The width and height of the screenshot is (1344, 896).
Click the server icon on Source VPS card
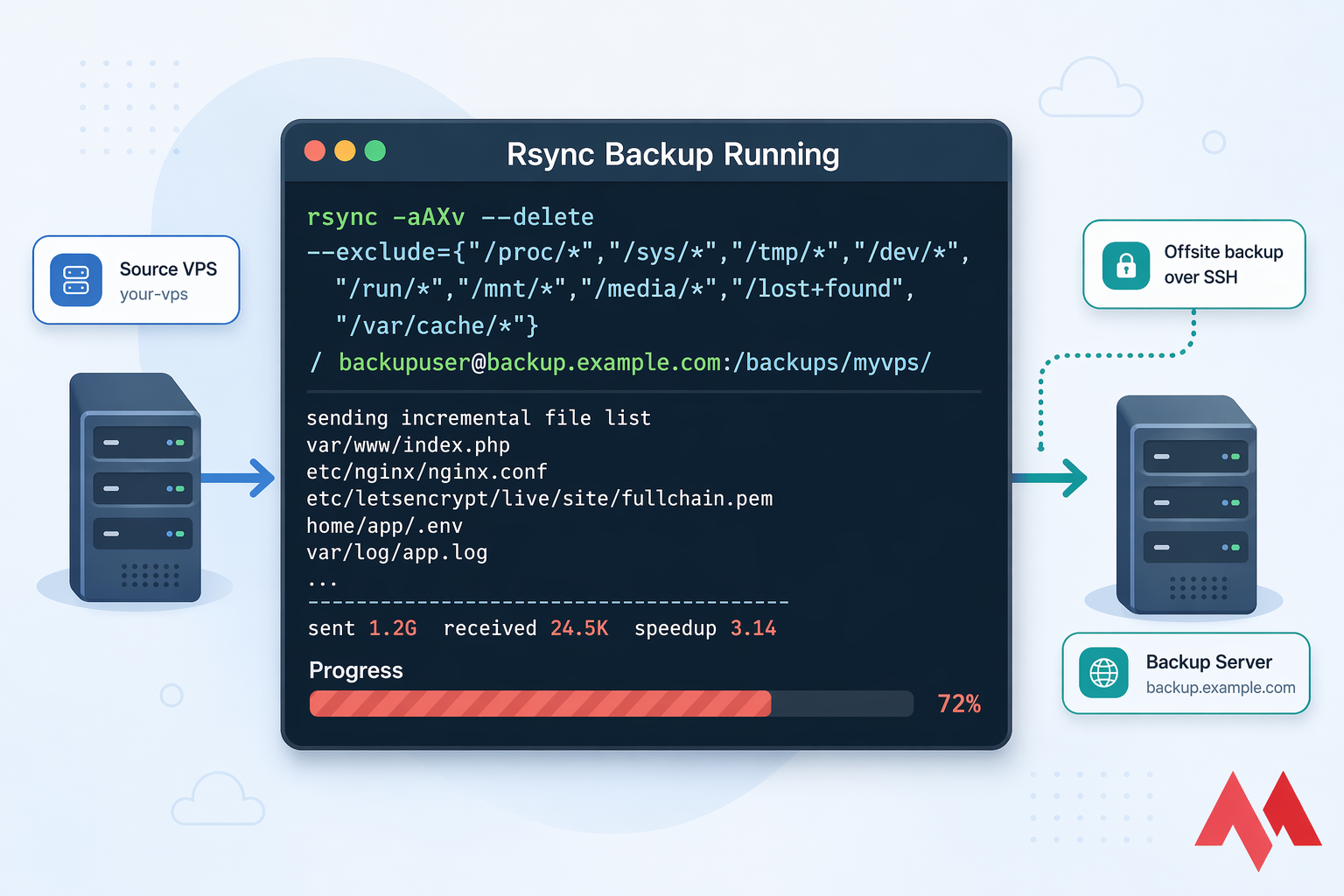point(75,280)
